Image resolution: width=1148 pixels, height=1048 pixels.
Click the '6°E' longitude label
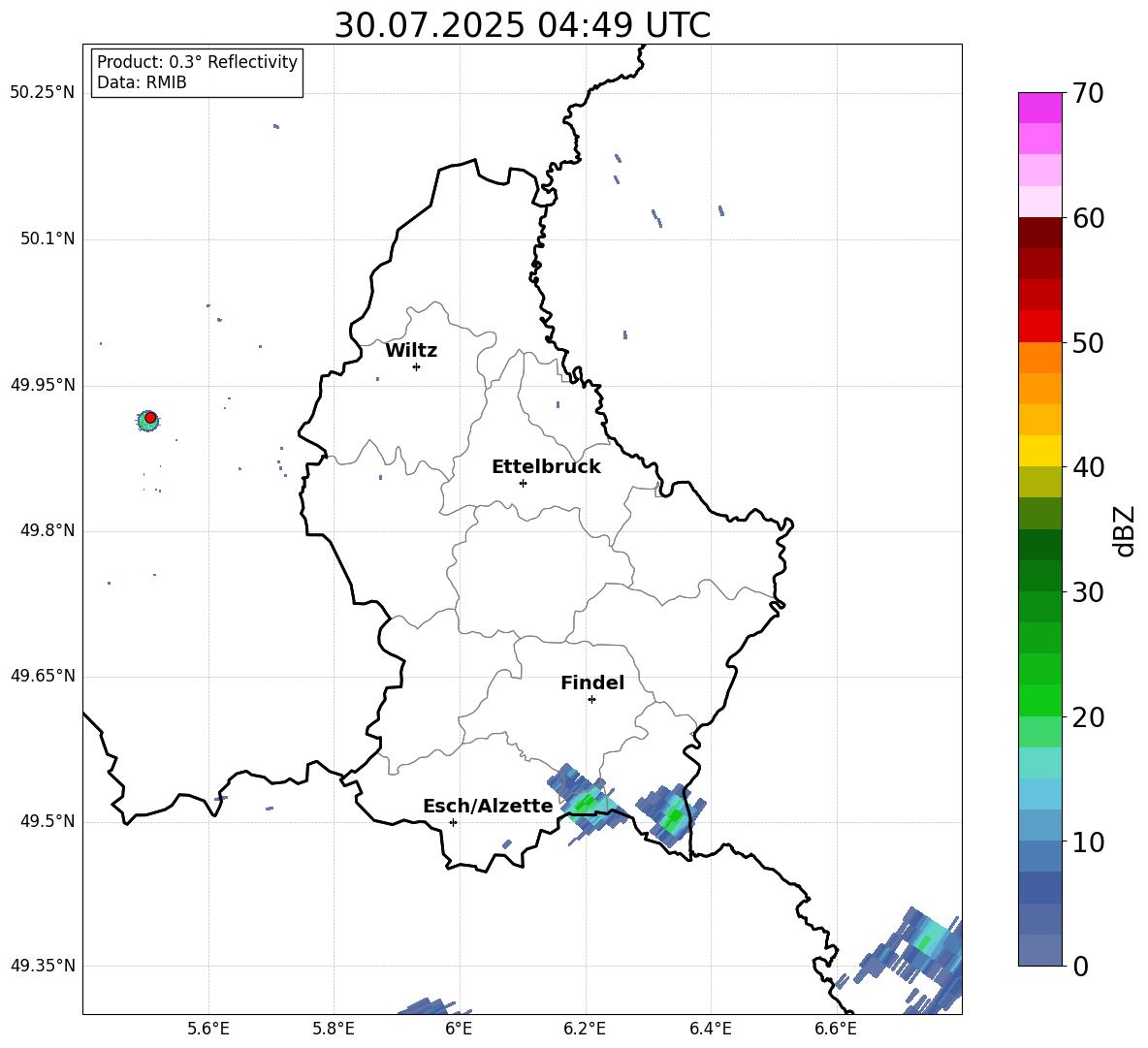tap(459, 1029)
